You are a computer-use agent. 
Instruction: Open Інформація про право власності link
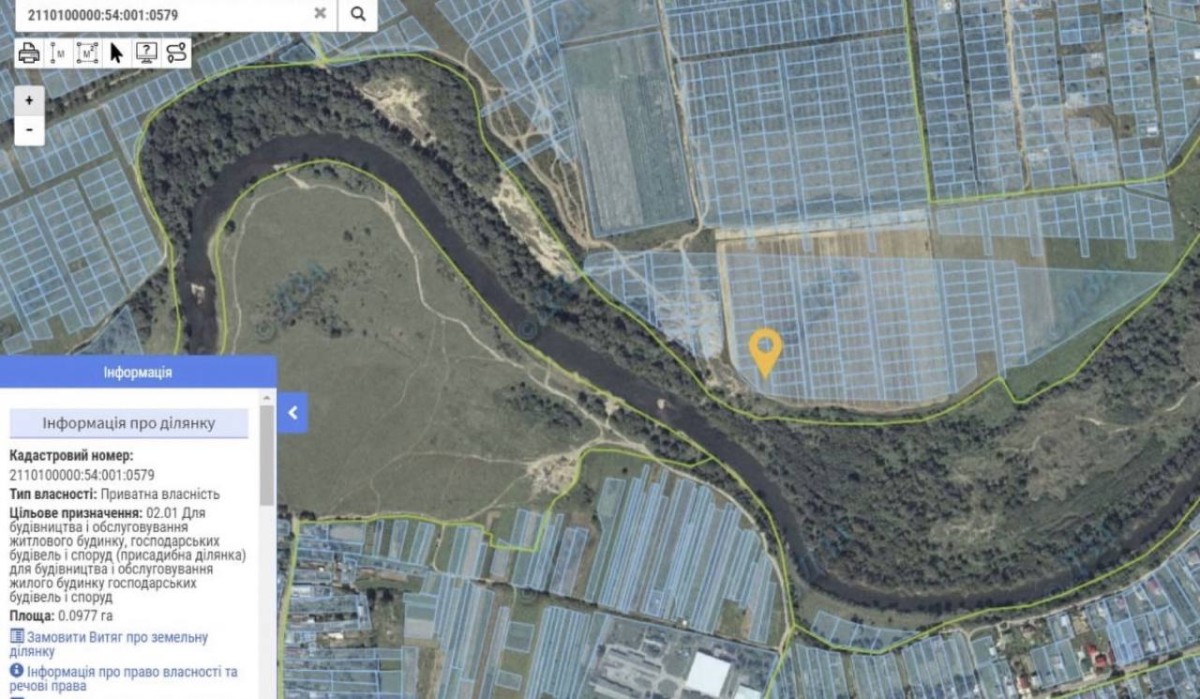124,678
